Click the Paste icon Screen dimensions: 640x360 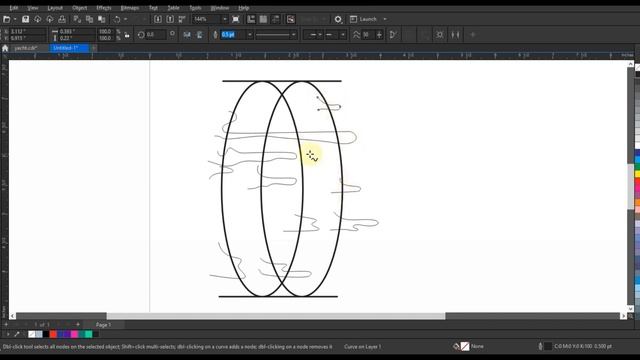coord(102,19)
